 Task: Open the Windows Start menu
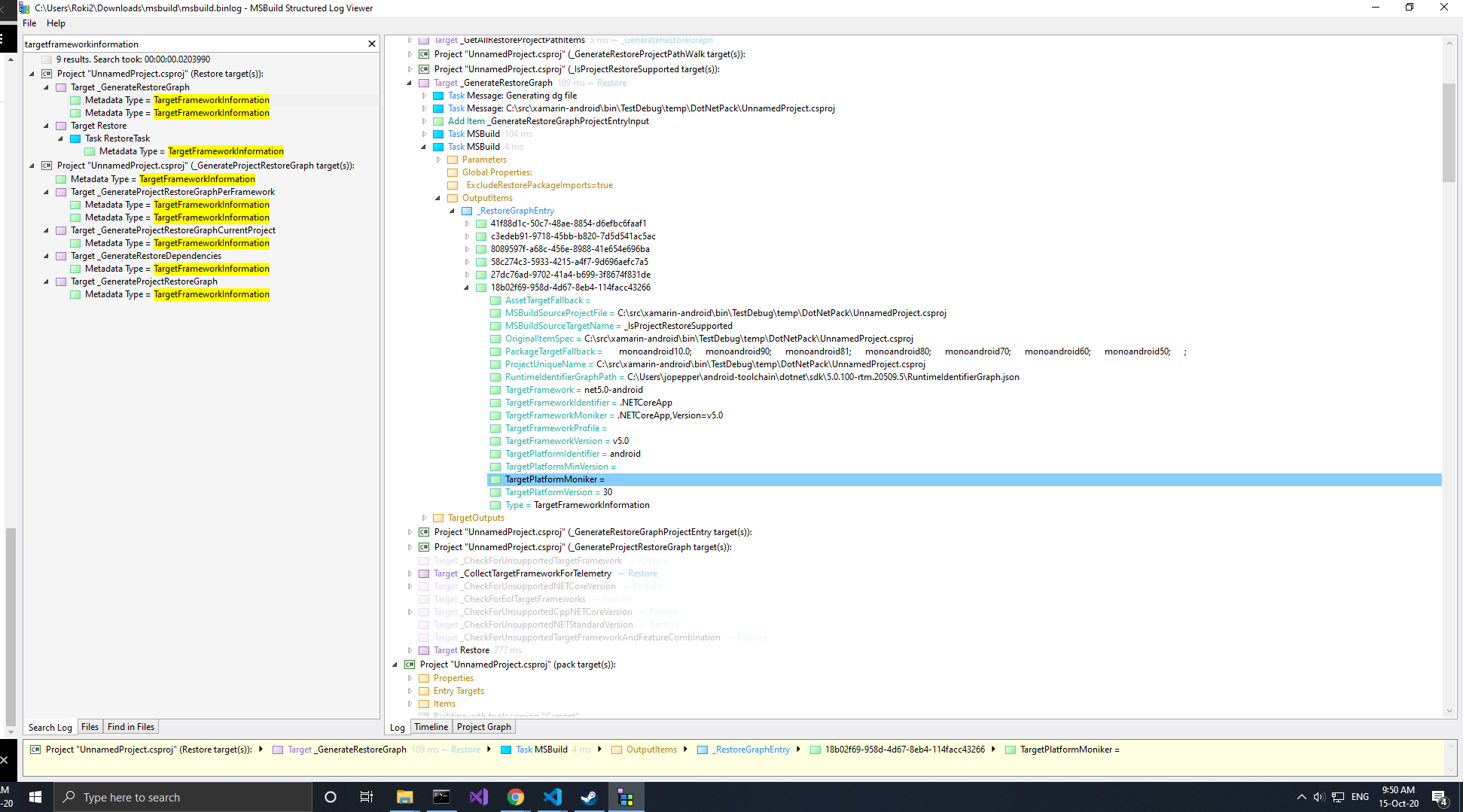[35, 797]
